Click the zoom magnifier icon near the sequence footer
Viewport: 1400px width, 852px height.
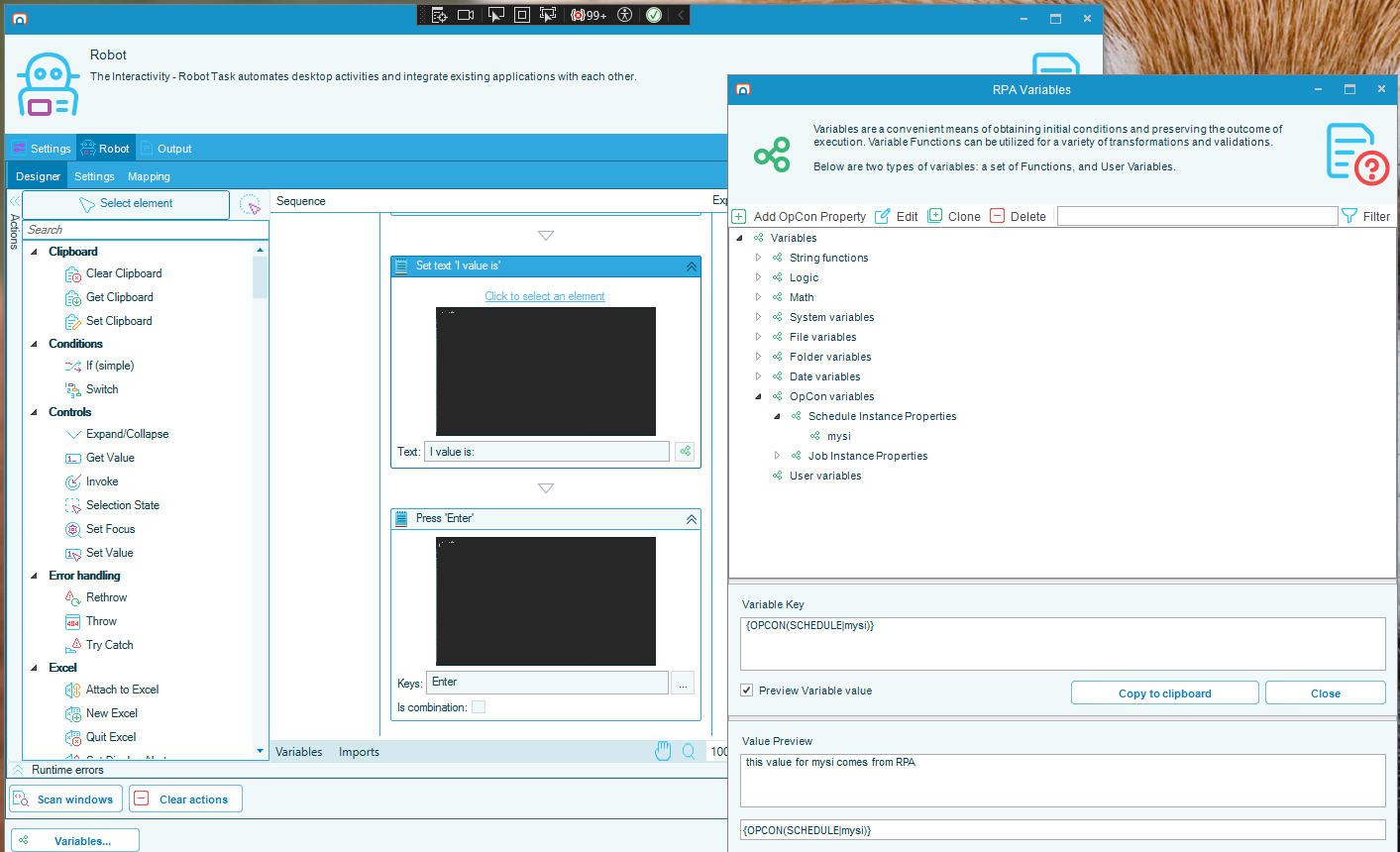coord(689,751)
